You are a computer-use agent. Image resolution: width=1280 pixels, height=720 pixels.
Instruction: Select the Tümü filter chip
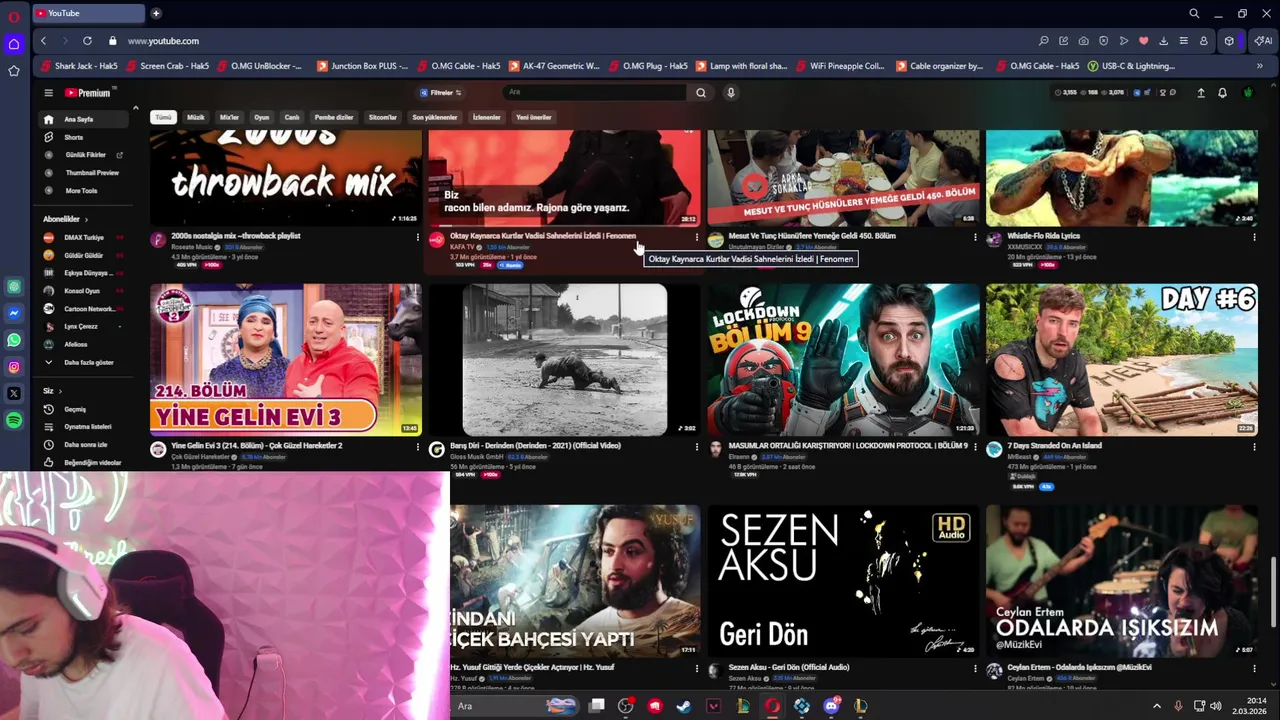pyautogui.click(x=163, y=117)
